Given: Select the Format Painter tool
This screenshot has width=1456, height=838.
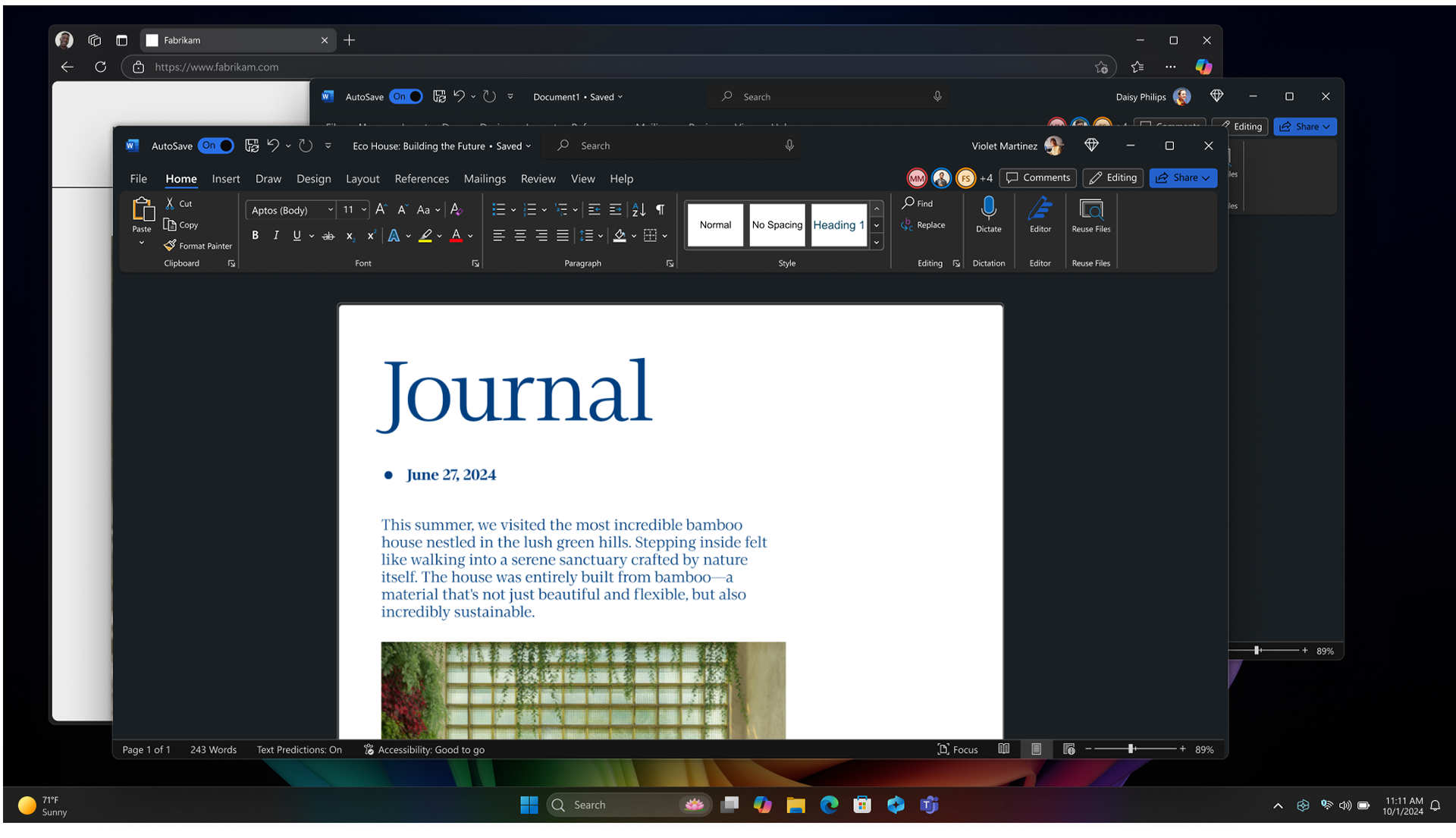Looking at the screenshot, I should click(x=198, y=246).
